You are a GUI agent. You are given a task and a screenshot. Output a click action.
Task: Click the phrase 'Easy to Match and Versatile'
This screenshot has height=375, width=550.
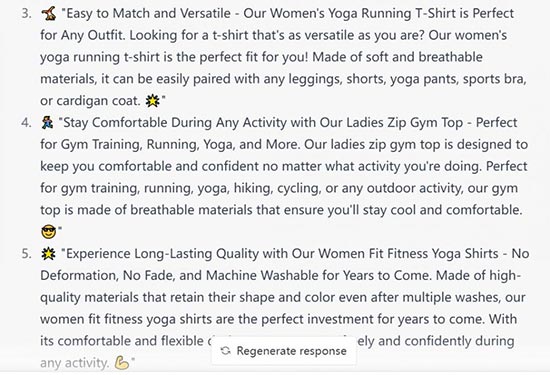tap(148, 13)
